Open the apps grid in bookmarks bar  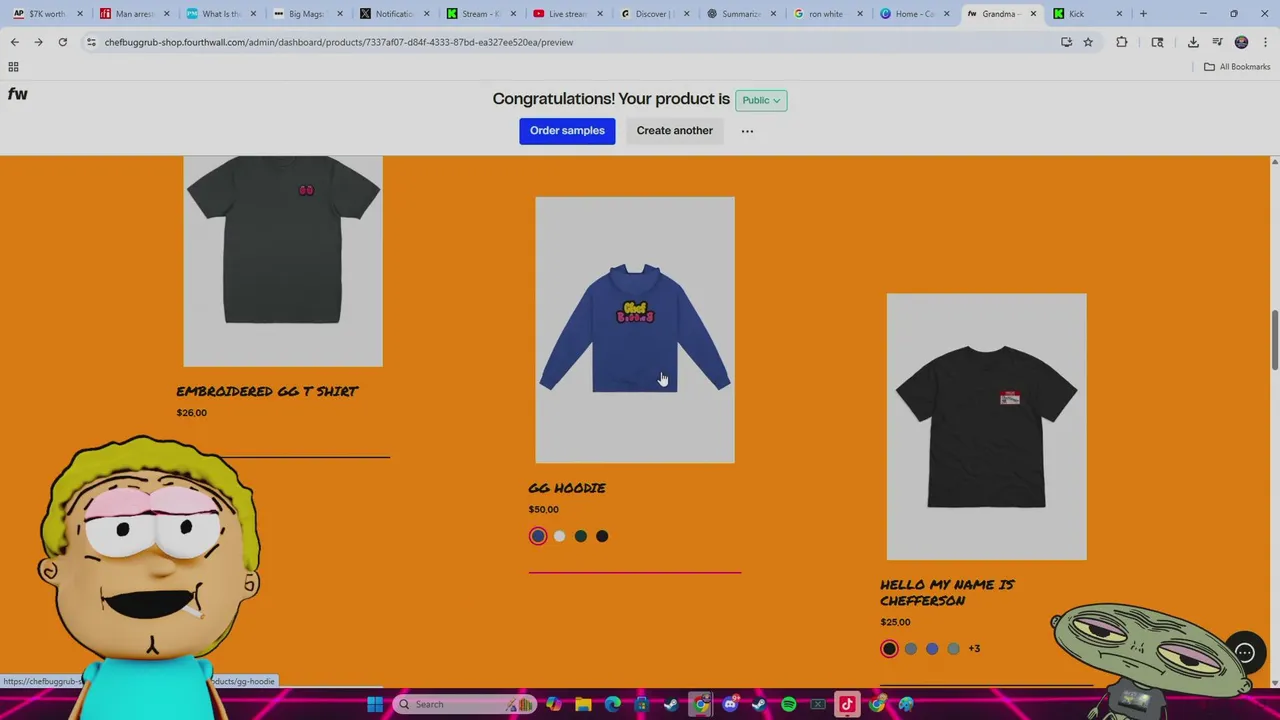[13, 67]
